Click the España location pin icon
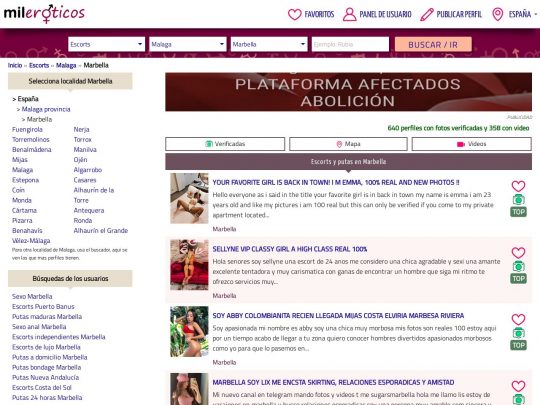This screenshot has width=540, height=405. (x=497, y=14)
